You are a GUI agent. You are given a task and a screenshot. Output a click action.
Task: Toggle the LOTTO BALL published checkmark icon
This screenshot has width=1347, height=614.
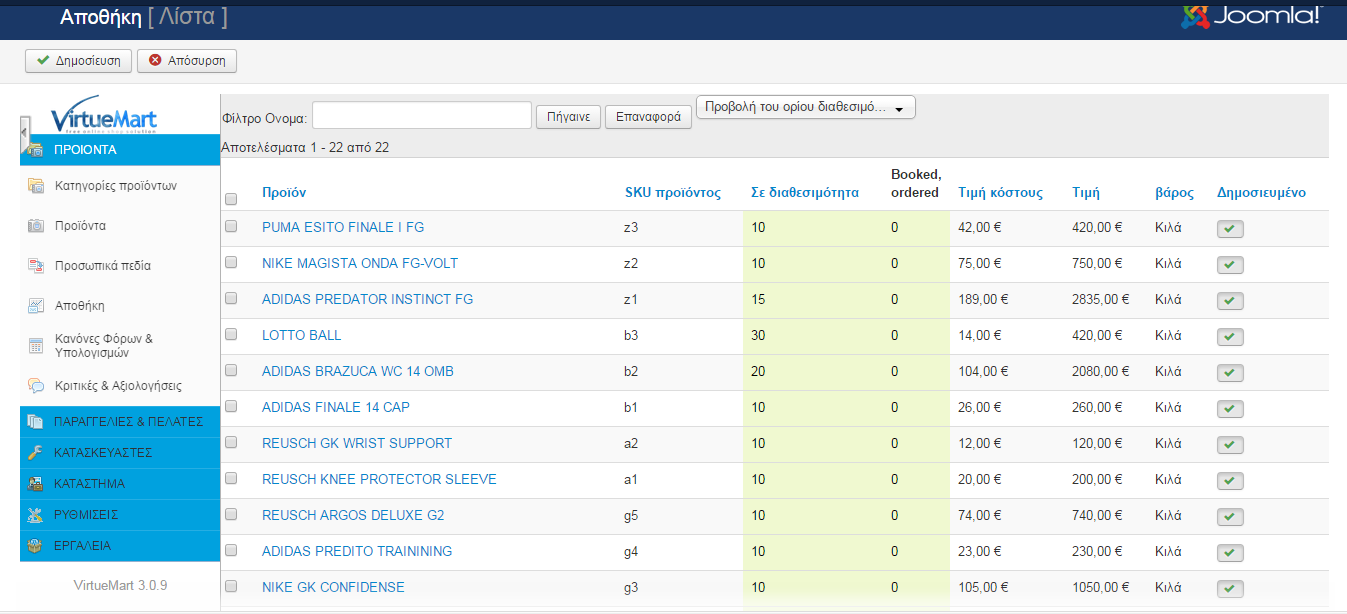[x=1230, y=337]
